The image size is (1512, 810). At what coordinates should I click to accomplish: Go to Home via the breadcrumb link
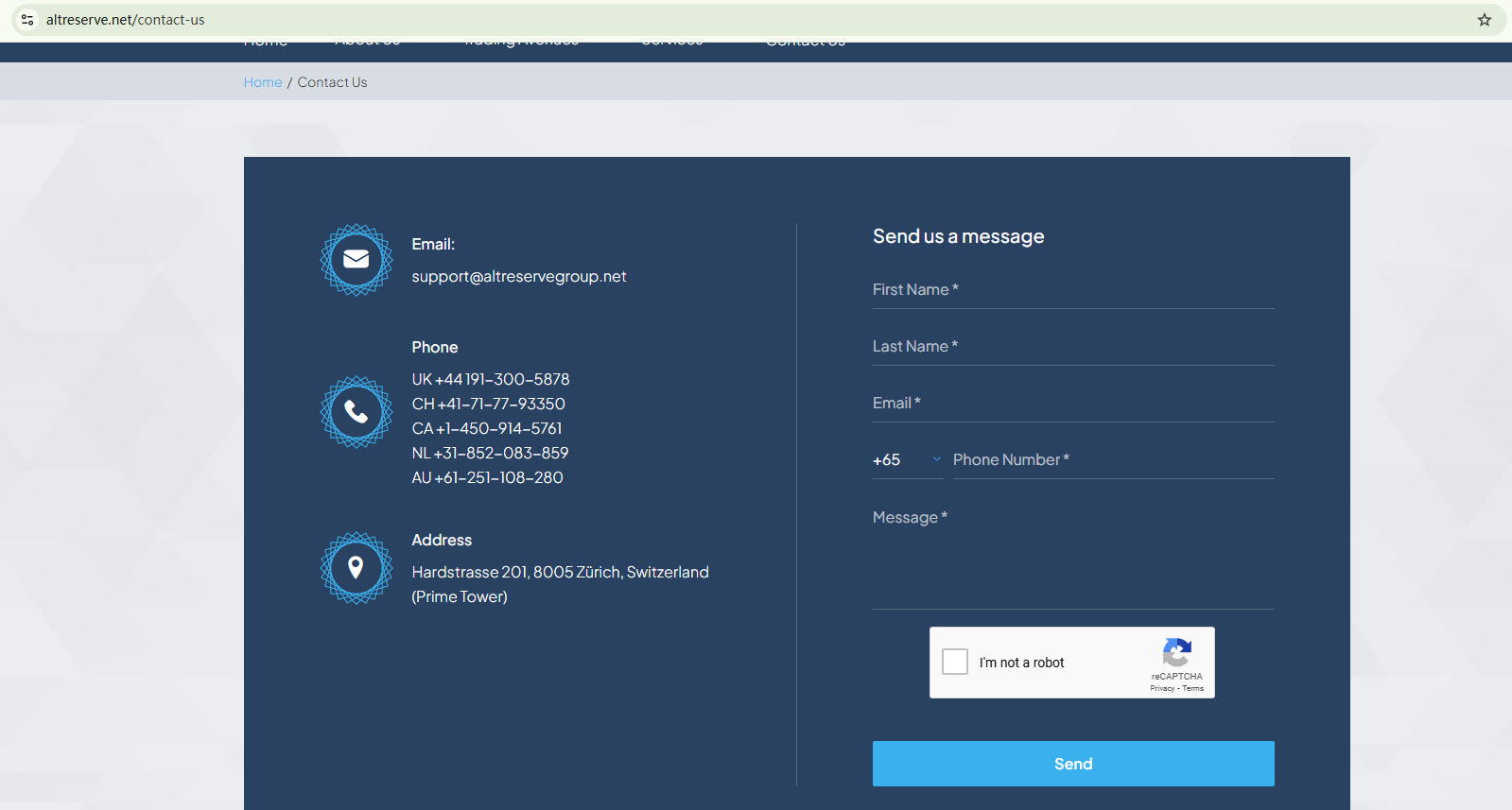[x=262, y=82]
